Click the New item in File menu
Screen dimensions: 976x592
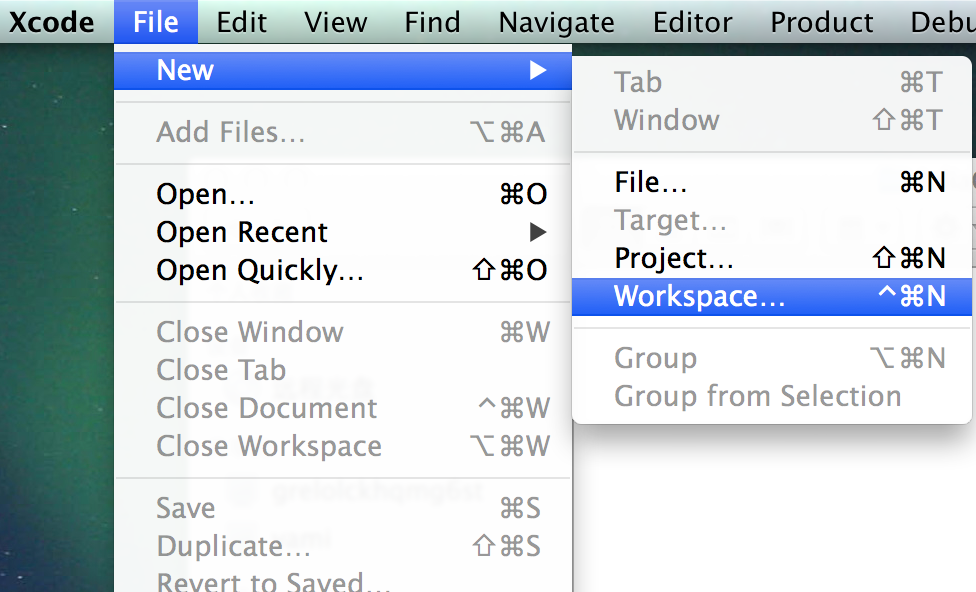click(343, 70)
